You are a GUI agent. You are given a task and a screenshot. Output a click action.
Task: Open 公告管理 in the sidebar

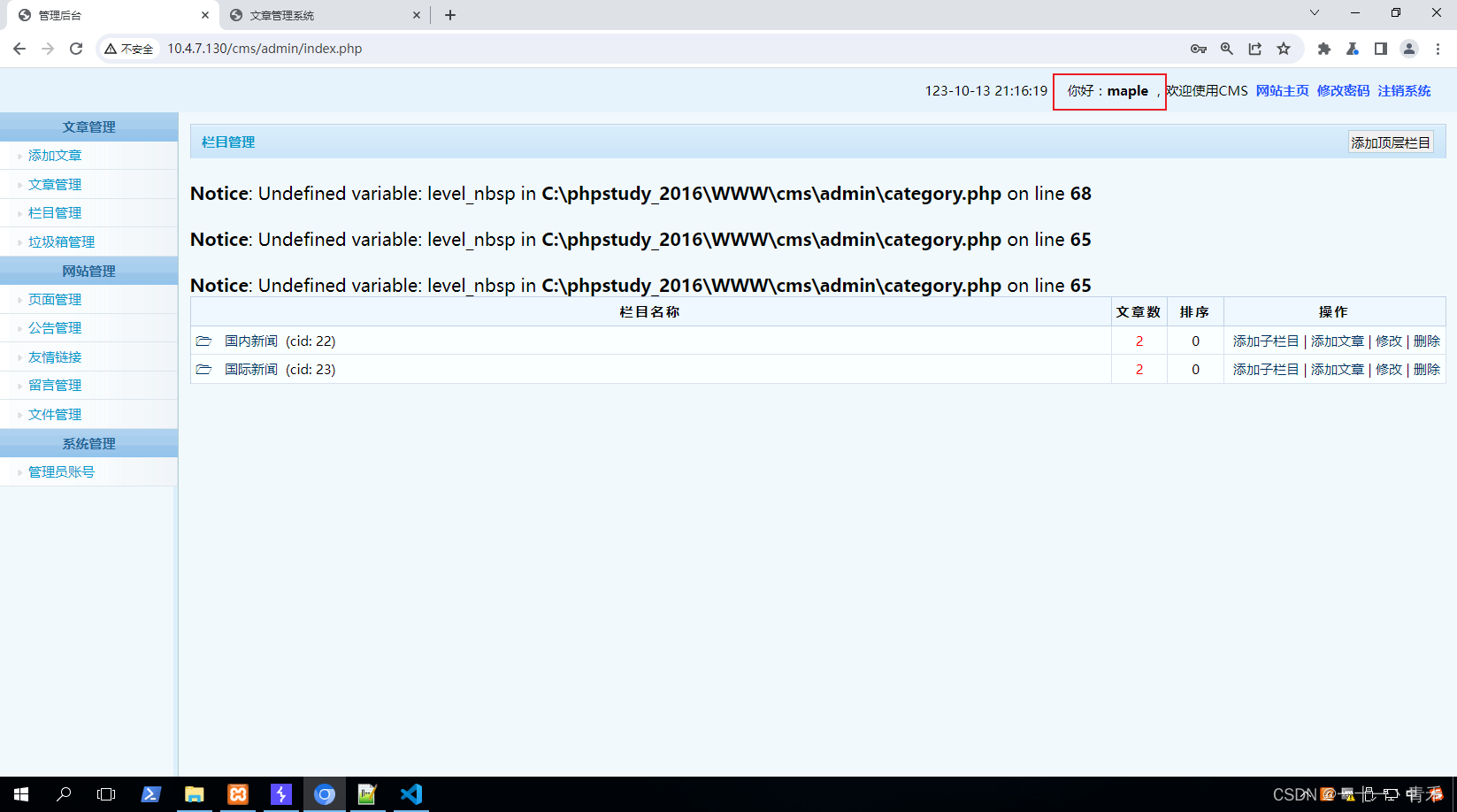[55, 328]
